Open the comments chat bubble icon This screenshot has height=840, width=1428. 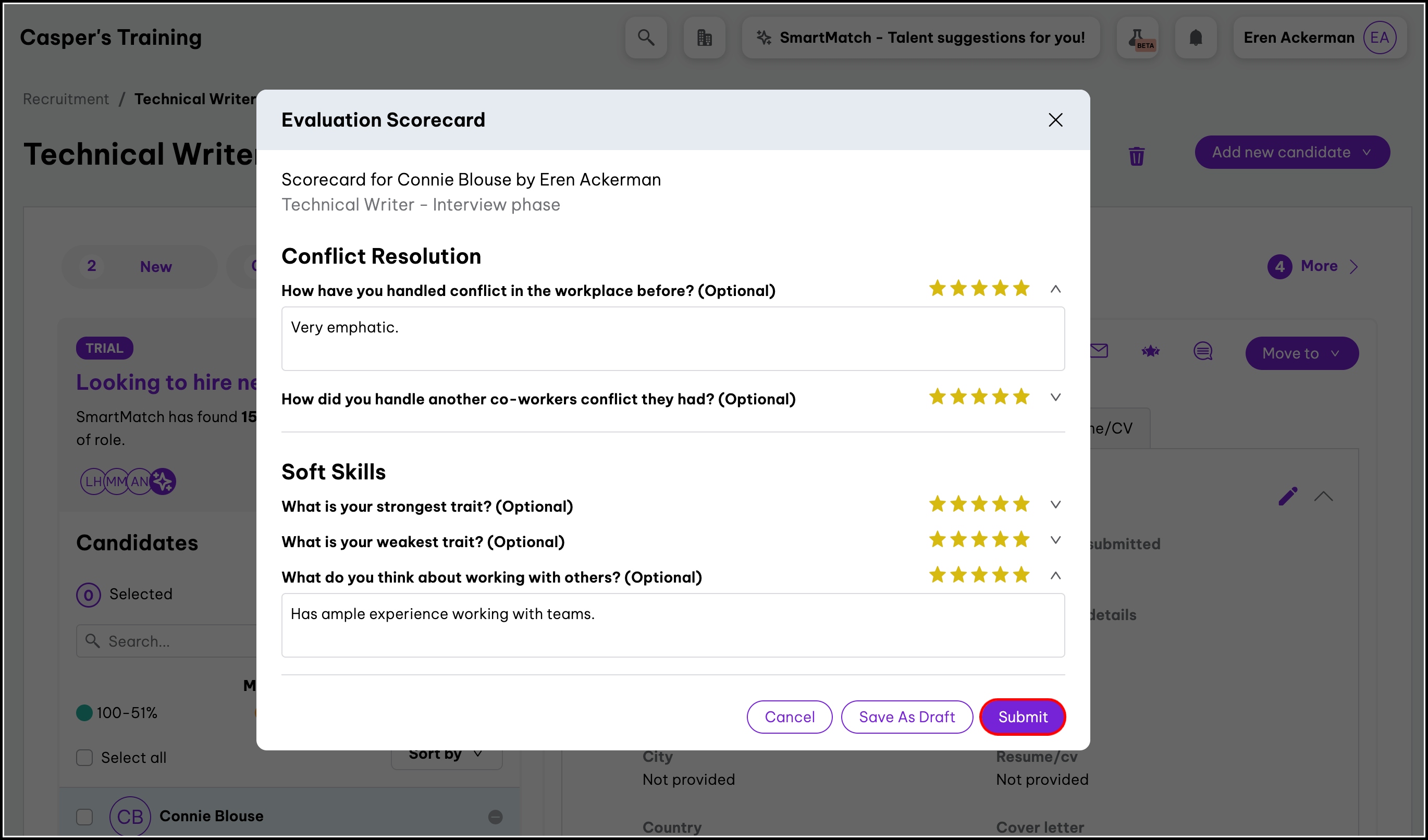click(x=1202, y=351)
